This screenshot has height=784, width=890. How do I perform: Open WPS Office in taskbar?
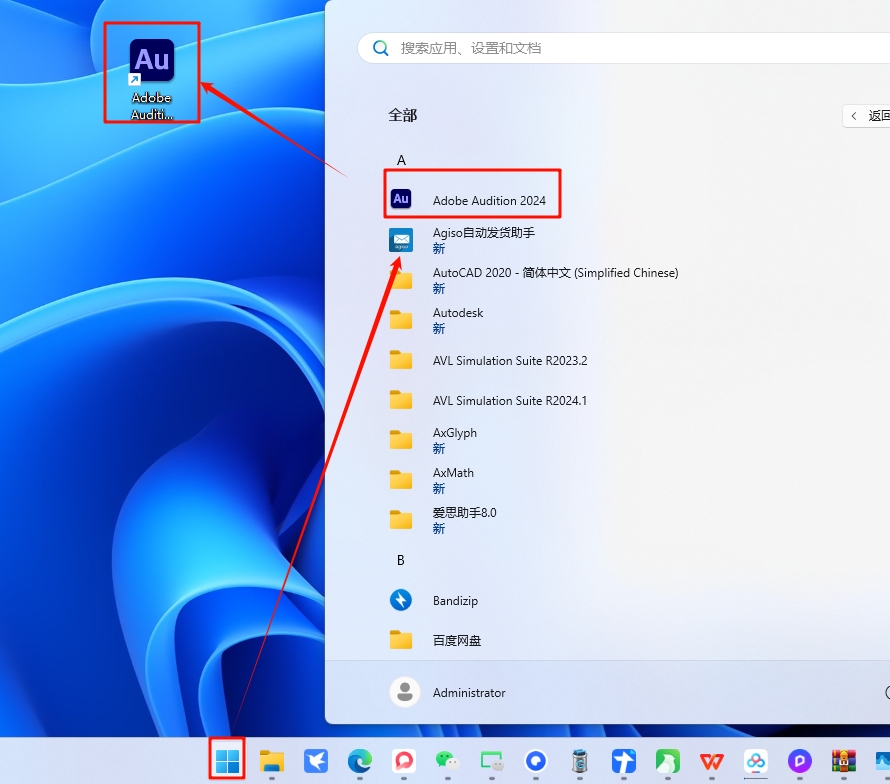coord(712,762)
